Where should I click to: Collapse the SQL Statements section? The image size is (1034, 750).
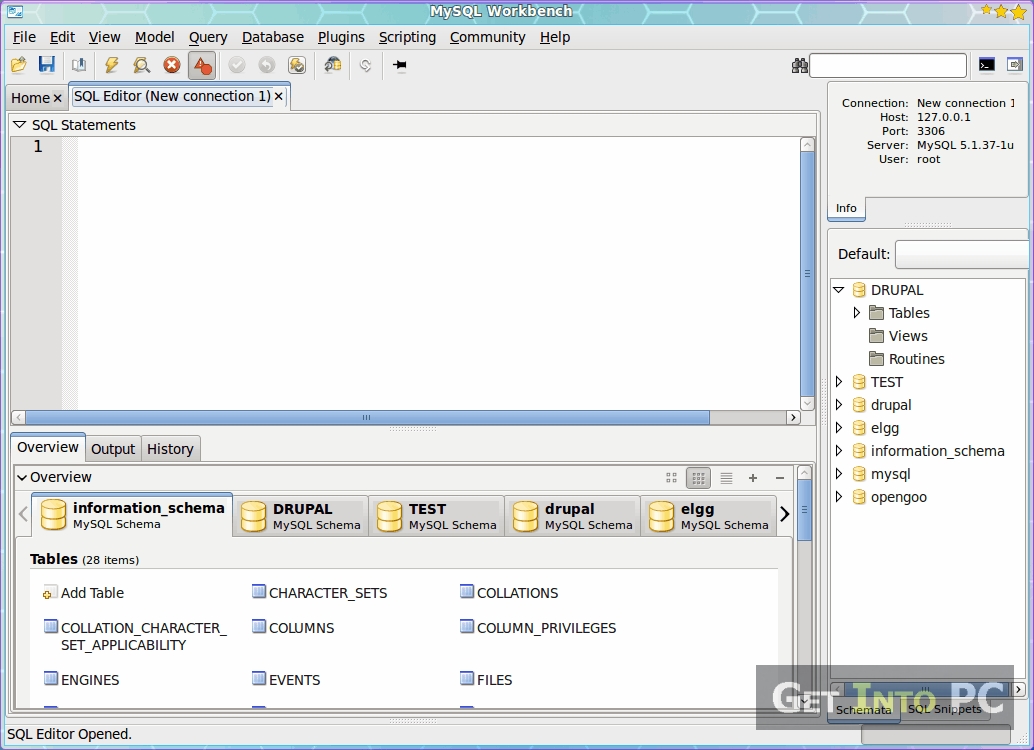pos(19,125)
